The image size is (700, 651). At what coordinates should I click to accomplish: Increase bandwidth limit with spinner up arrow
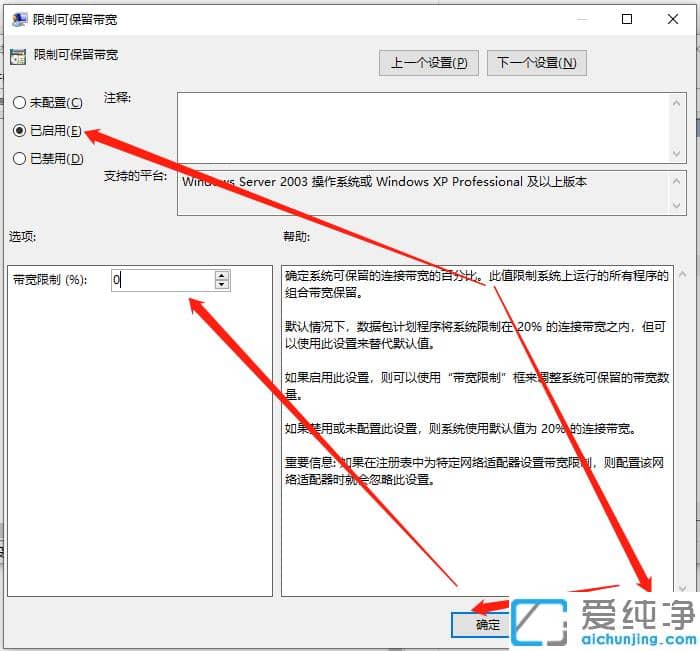[222, 275]
